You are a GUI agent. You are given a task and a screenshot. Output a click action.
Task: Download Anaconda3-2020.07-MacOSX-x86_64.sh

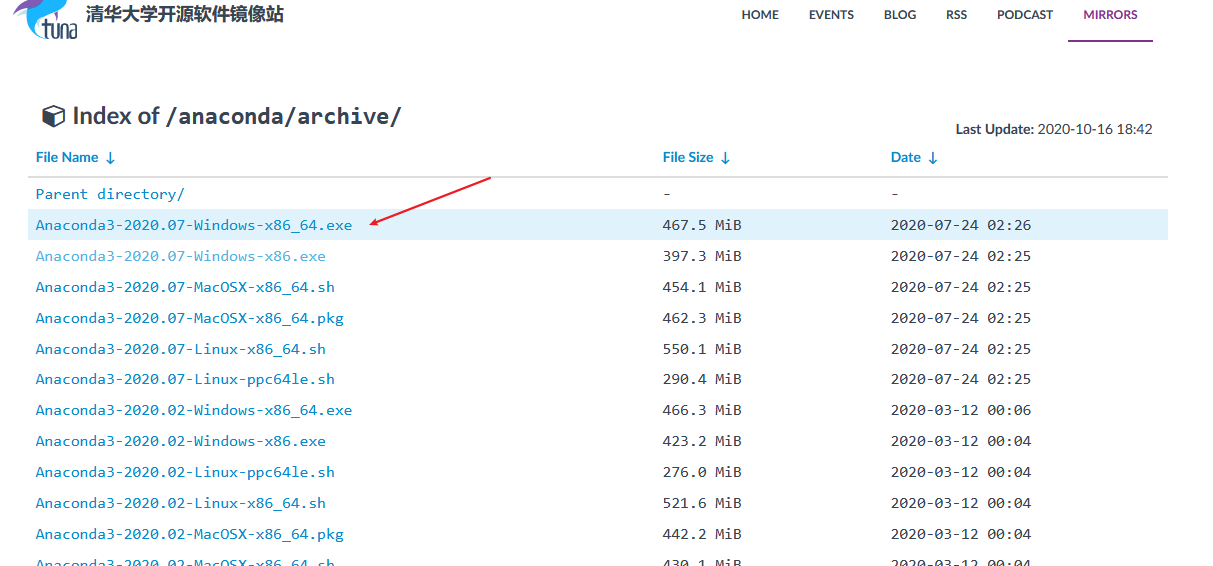pyautogui.click(x=185, y=287)
